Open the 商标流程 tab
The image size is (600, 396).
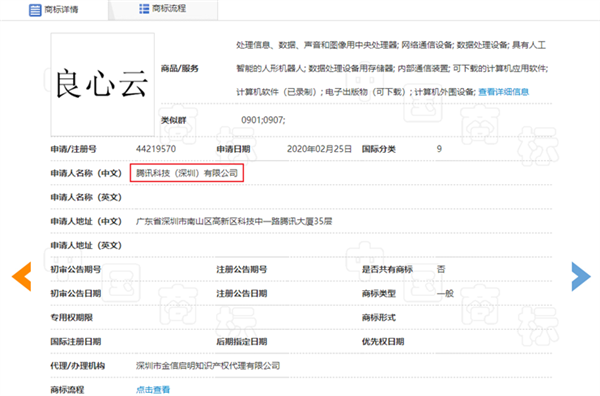pyautogui.click(x=163, y=9)
